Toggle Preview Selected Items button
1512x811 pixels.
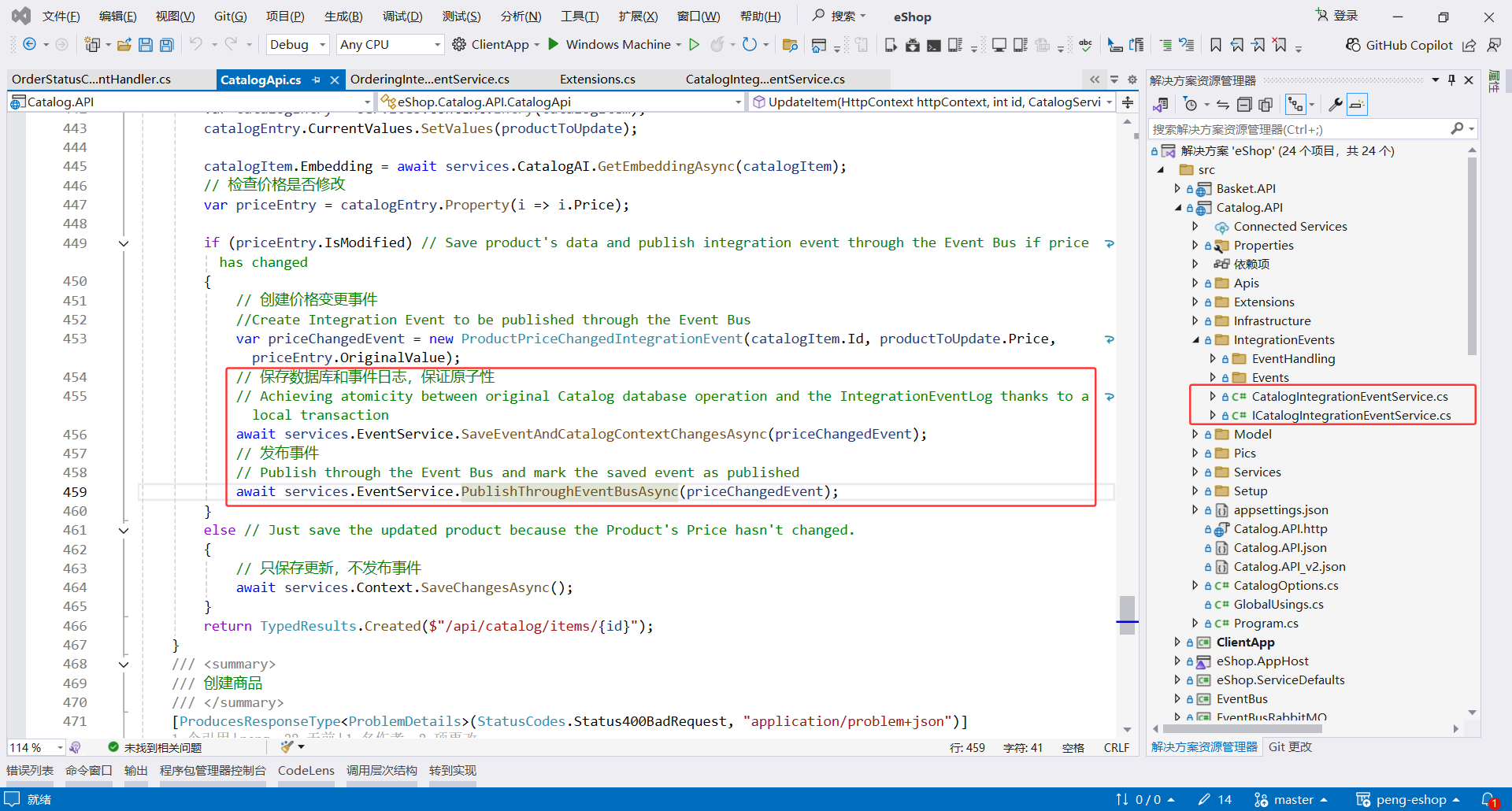pyautogui.click(x=1357, y=105)
